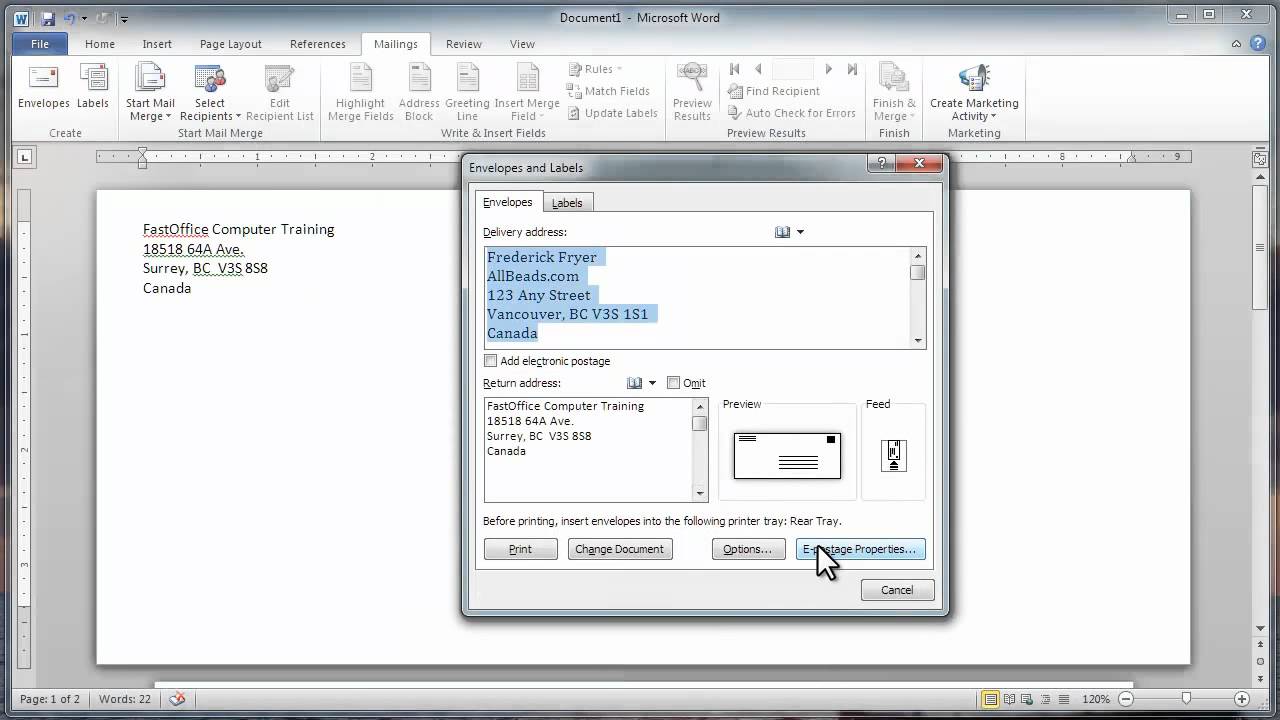Go to the first record
Image resolution: width=1280 pixels, height=720 pixels.
(735, 69)
